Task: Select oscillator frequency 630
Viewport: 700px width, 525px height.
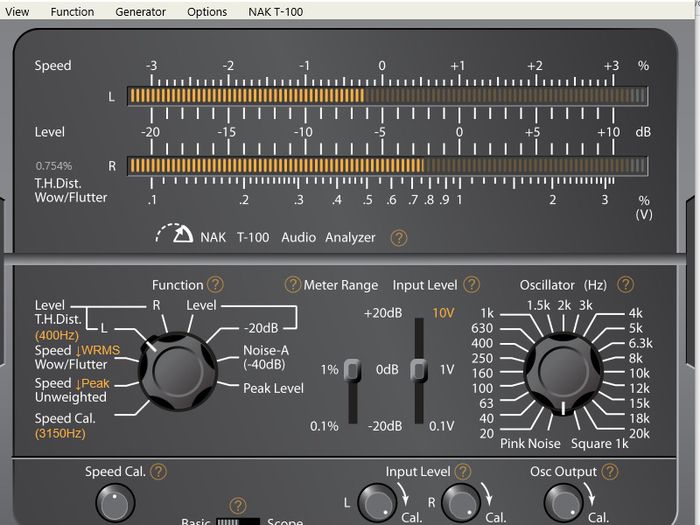Action: tap(482, 328)
